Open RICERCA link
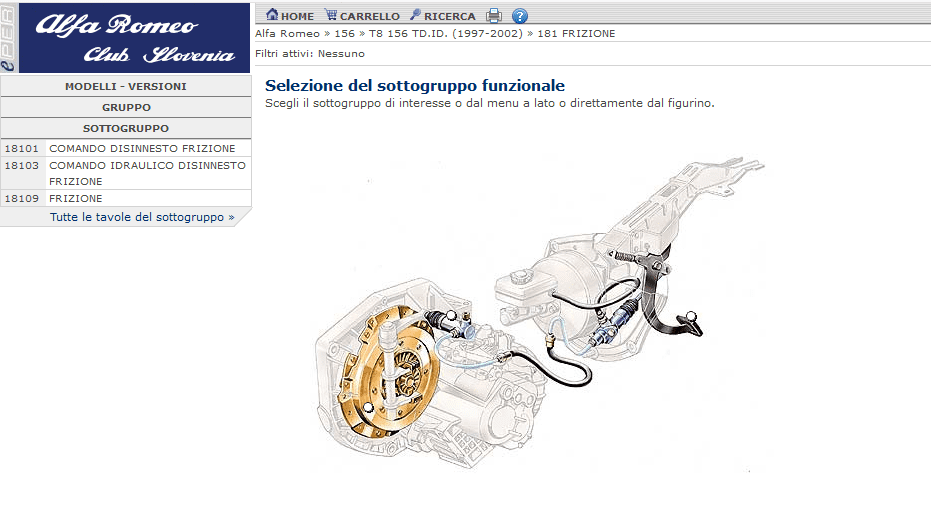931x530 pixels. [x=450, y=17]
